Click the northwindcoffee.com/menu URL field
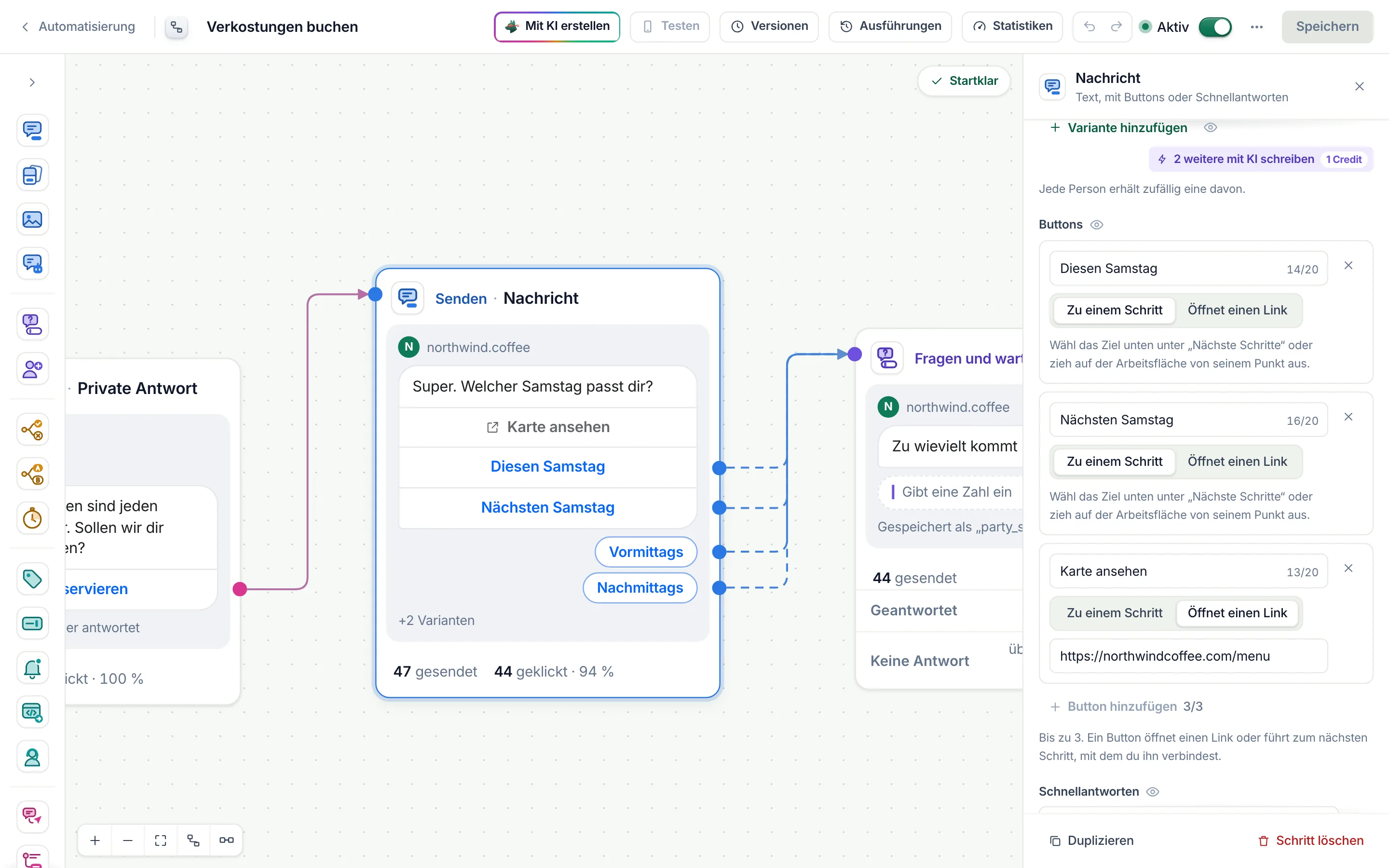This screenshot has width=1389, height=868. [x=1188, y=656]
